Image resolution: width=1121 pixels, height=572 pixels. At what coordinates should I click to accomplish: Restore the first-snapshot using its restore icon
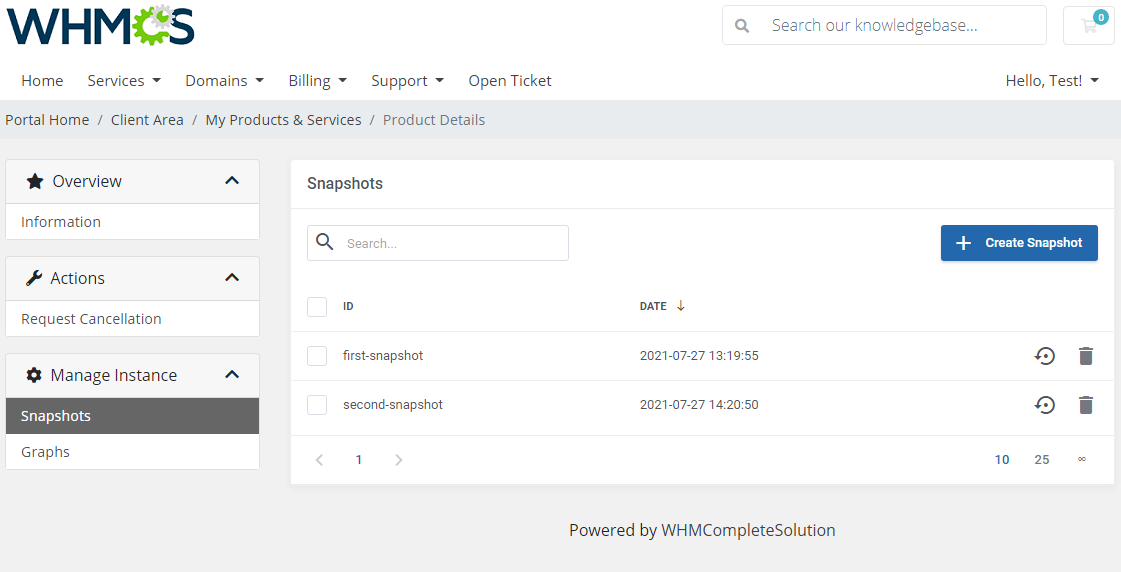[1045, 355]
